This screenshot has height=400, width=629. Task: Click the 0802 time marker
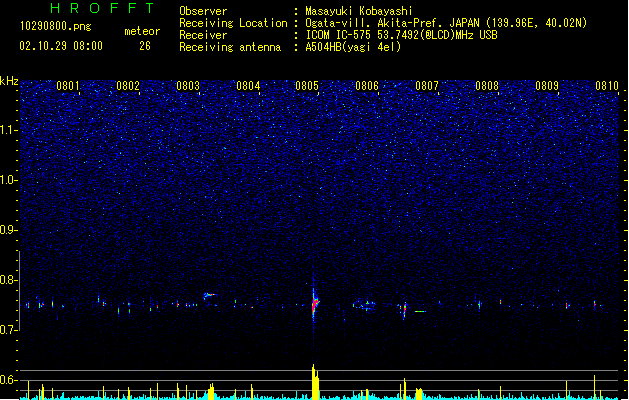coord(128,86)
